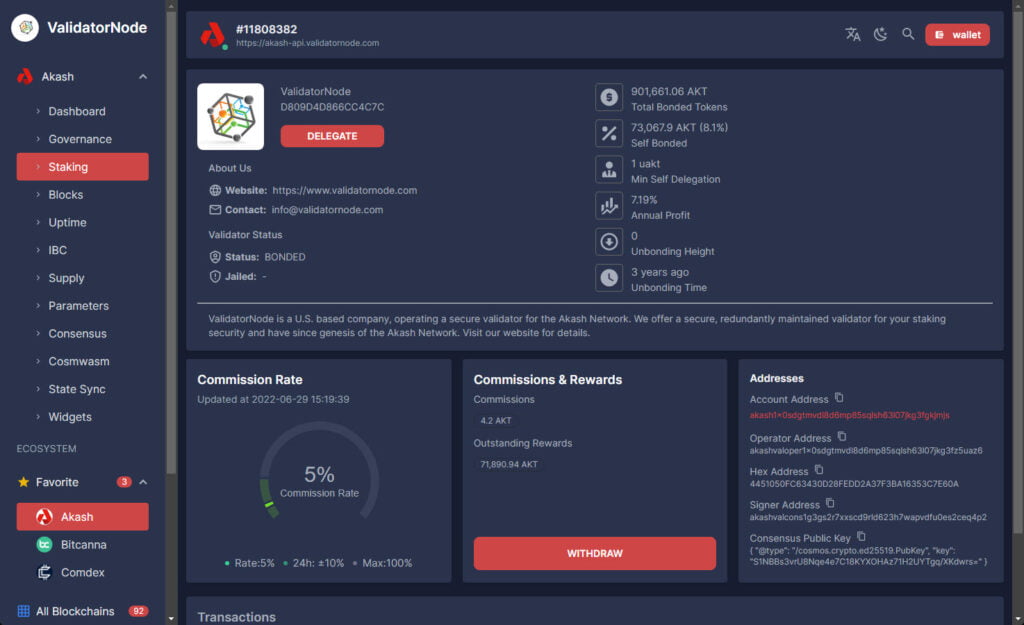Select Akash in the favorites list
Viewport: 1024px width, 625px height.
tap(82, 517)
